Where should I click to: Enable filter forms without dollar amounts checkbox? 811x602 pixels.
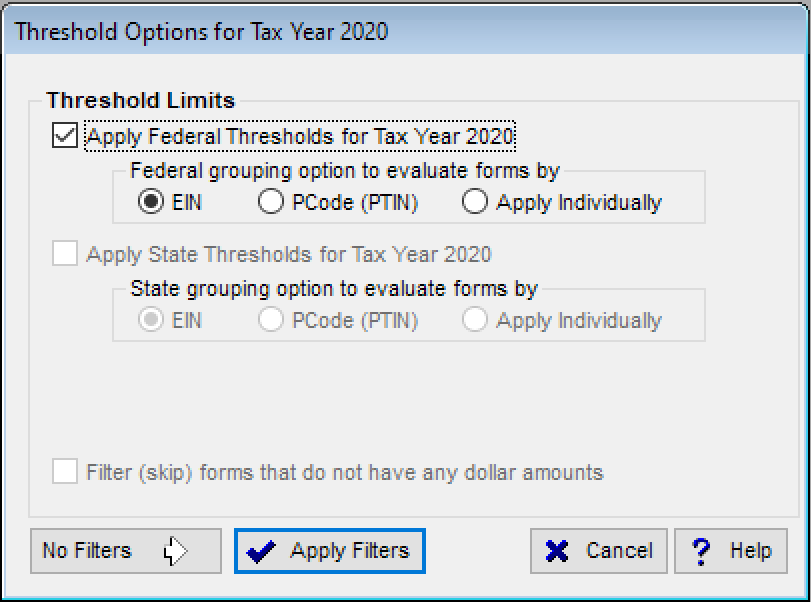(65, 471)
